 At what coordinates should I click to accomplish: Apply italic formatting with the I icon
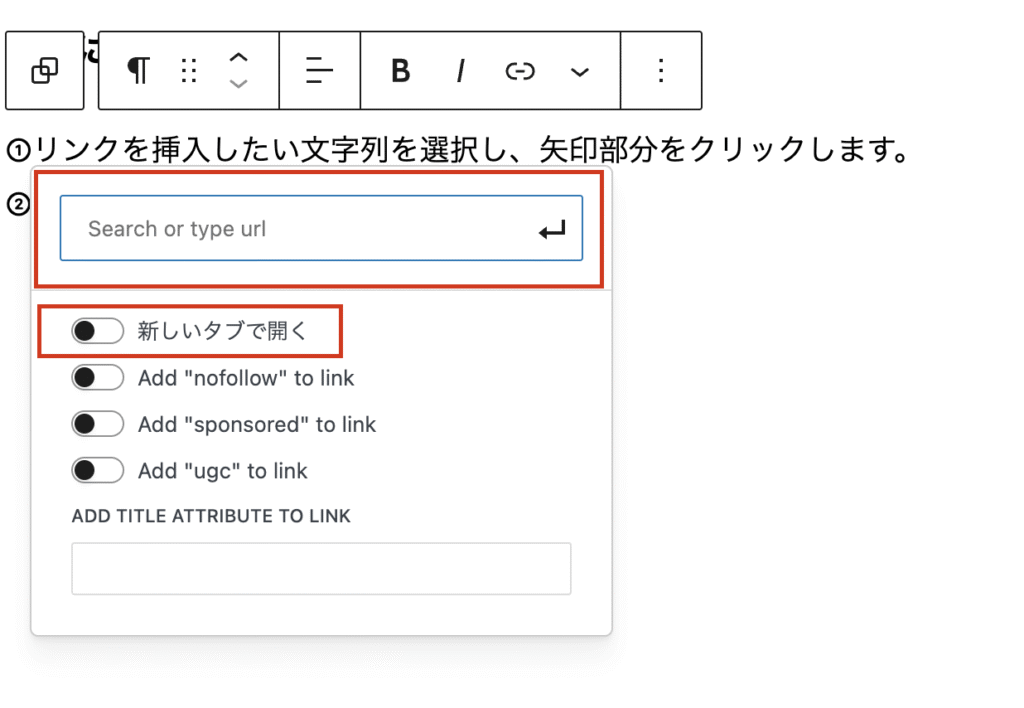coord(460,70)
